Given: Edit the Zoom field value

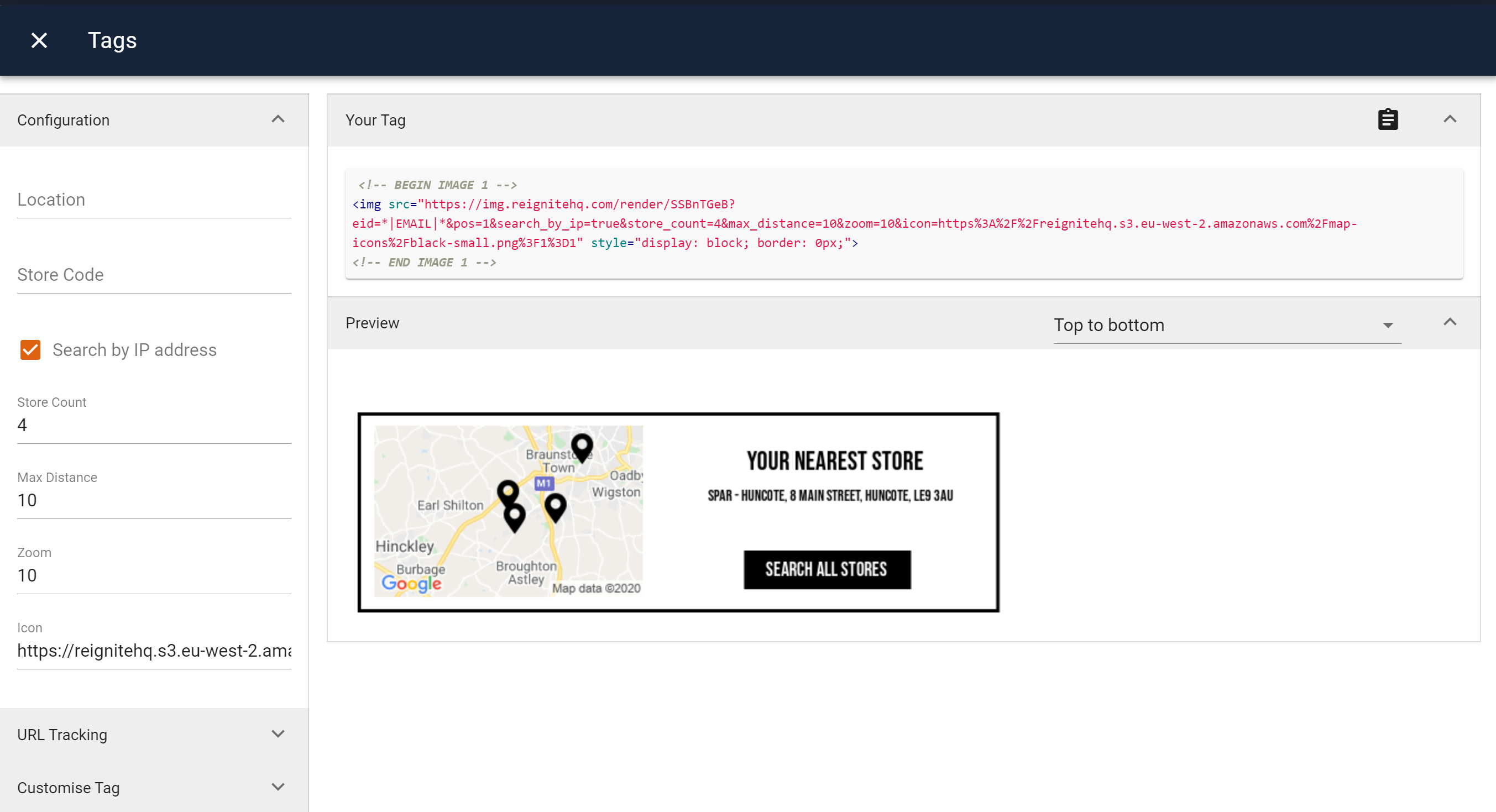Looking at the screenshot, I should point(154,575).
